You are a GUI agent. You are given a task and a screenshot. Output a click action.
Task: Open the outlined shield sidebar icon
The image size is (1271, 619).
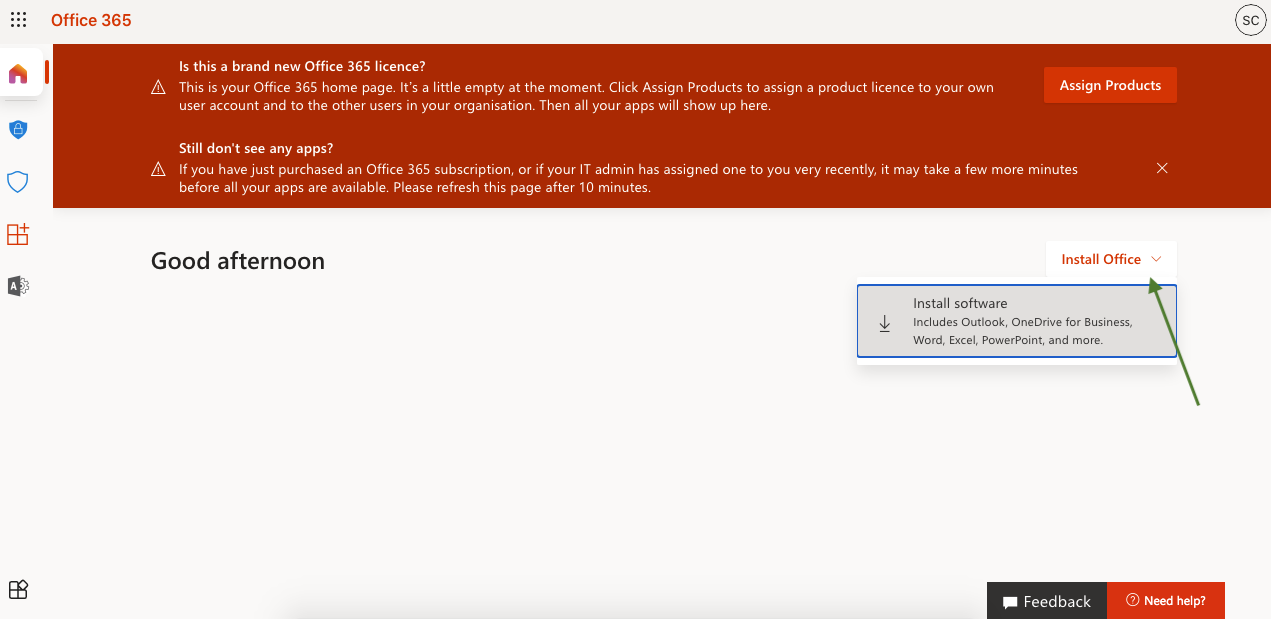[x=18, y=182]
